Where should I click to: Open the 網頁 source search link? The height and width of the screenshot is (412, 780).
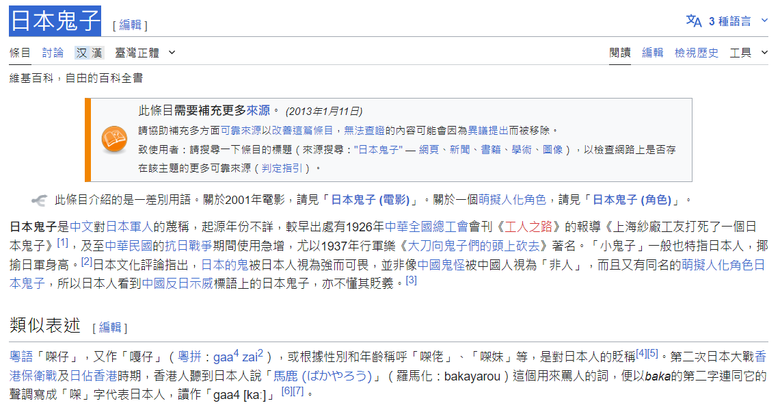(x=429, y=150)
